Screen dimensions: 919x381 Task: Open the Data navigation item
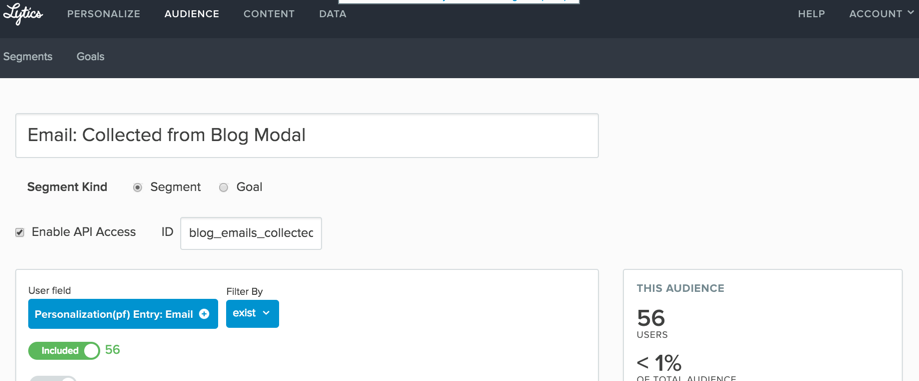click(x=333, y=13)
